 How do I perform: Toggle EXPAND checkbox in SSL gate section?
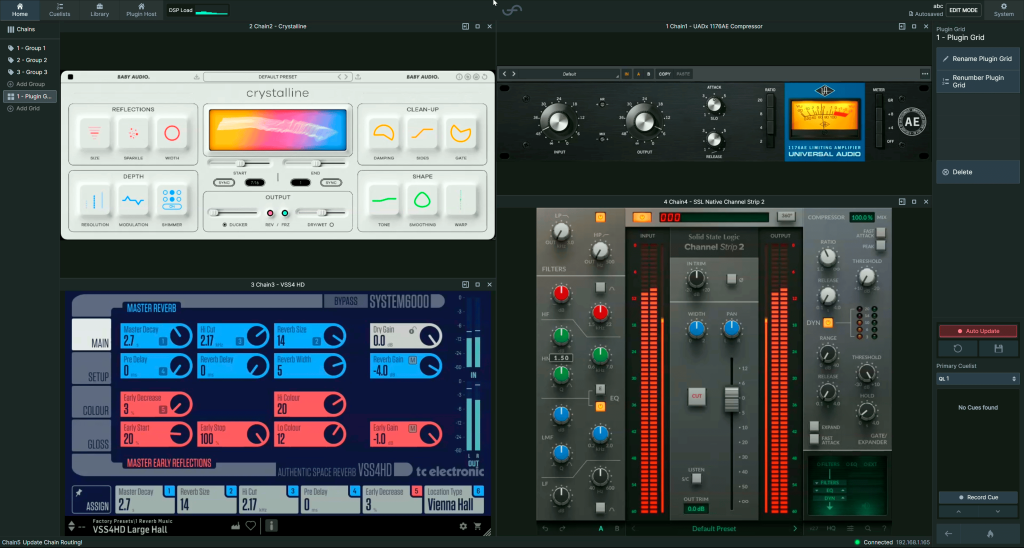pyautogui.click(x=814, y=426)
